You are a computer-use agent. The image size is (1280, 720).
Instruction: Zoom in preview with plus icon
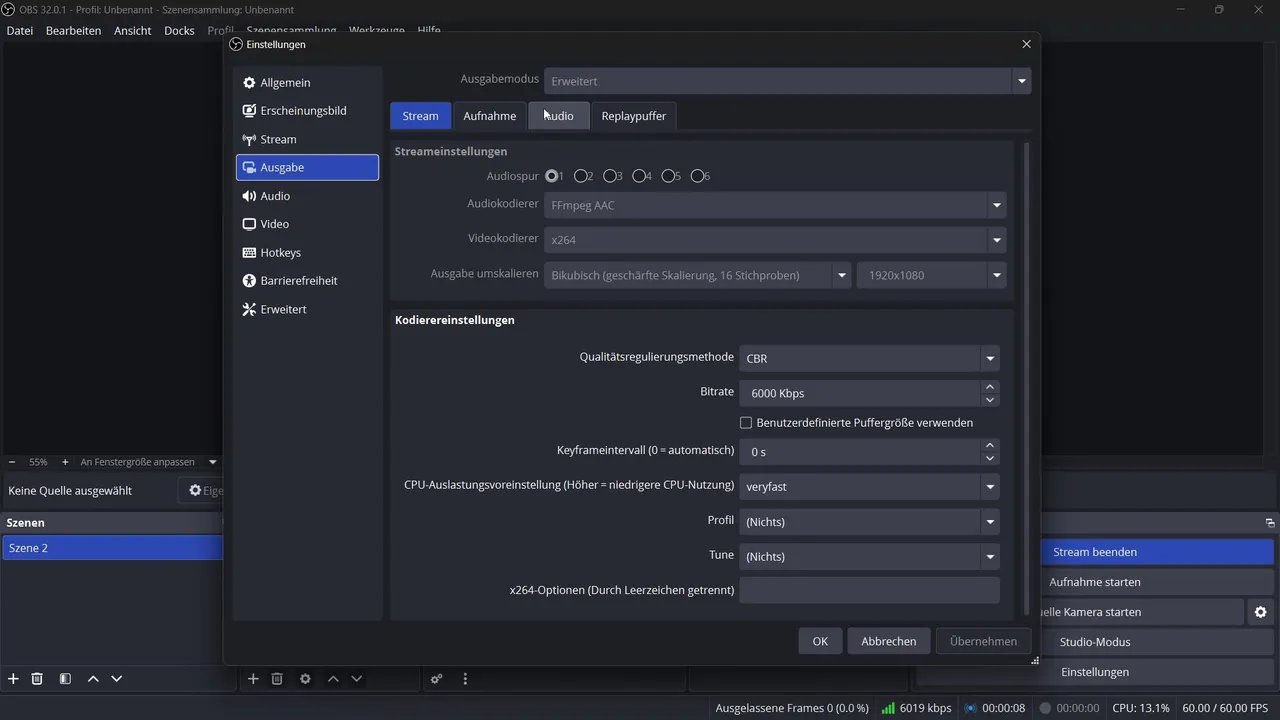click(65, 462)
